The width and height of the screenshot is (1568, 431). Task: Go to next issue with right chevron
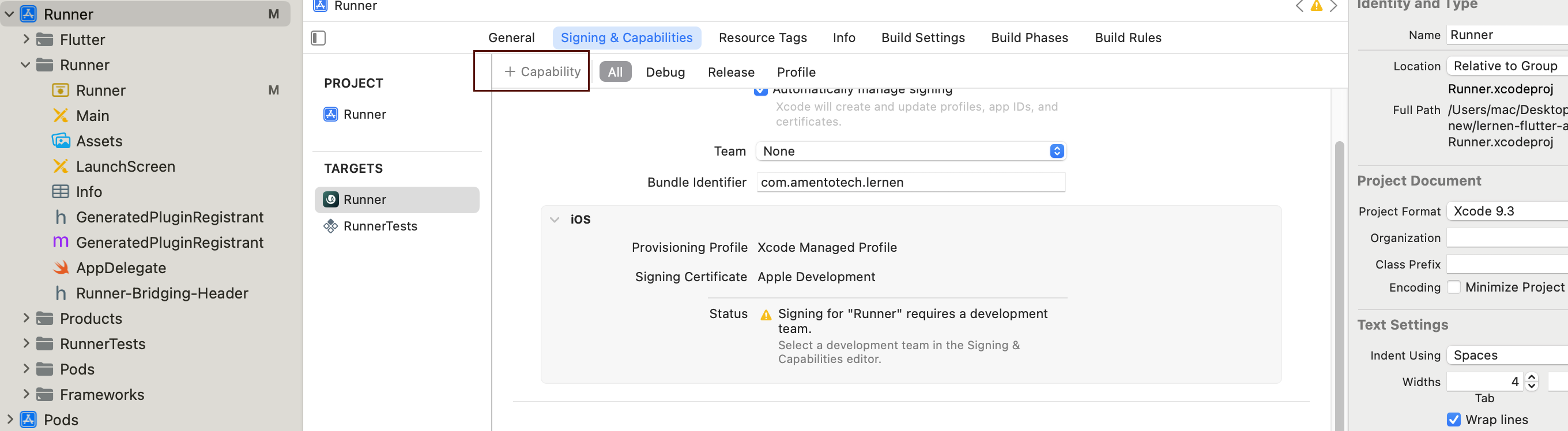coord(1333,6)
